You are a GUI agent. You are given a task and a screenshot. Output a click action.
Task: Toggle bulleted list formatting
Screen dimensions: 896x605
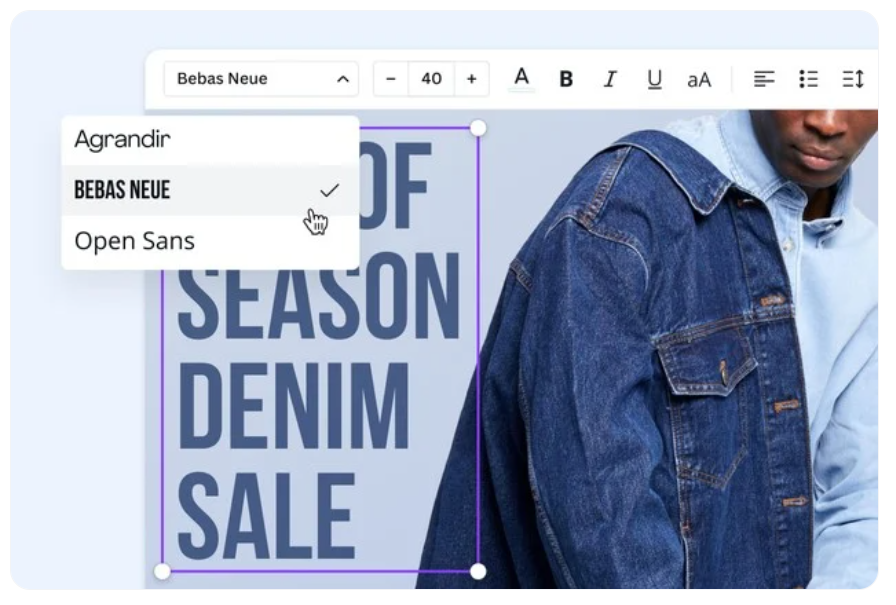808,79
